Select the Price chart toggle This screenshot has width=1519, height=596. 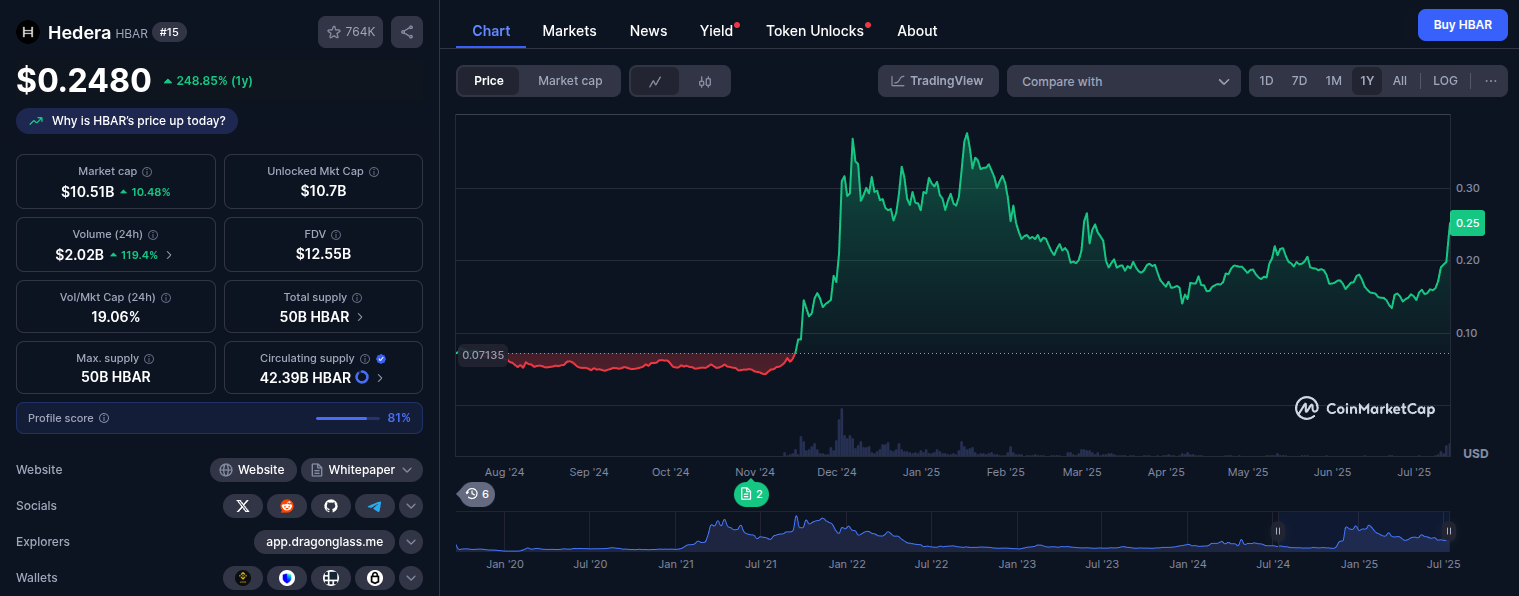pyautogui.click(x=489, y=81)
